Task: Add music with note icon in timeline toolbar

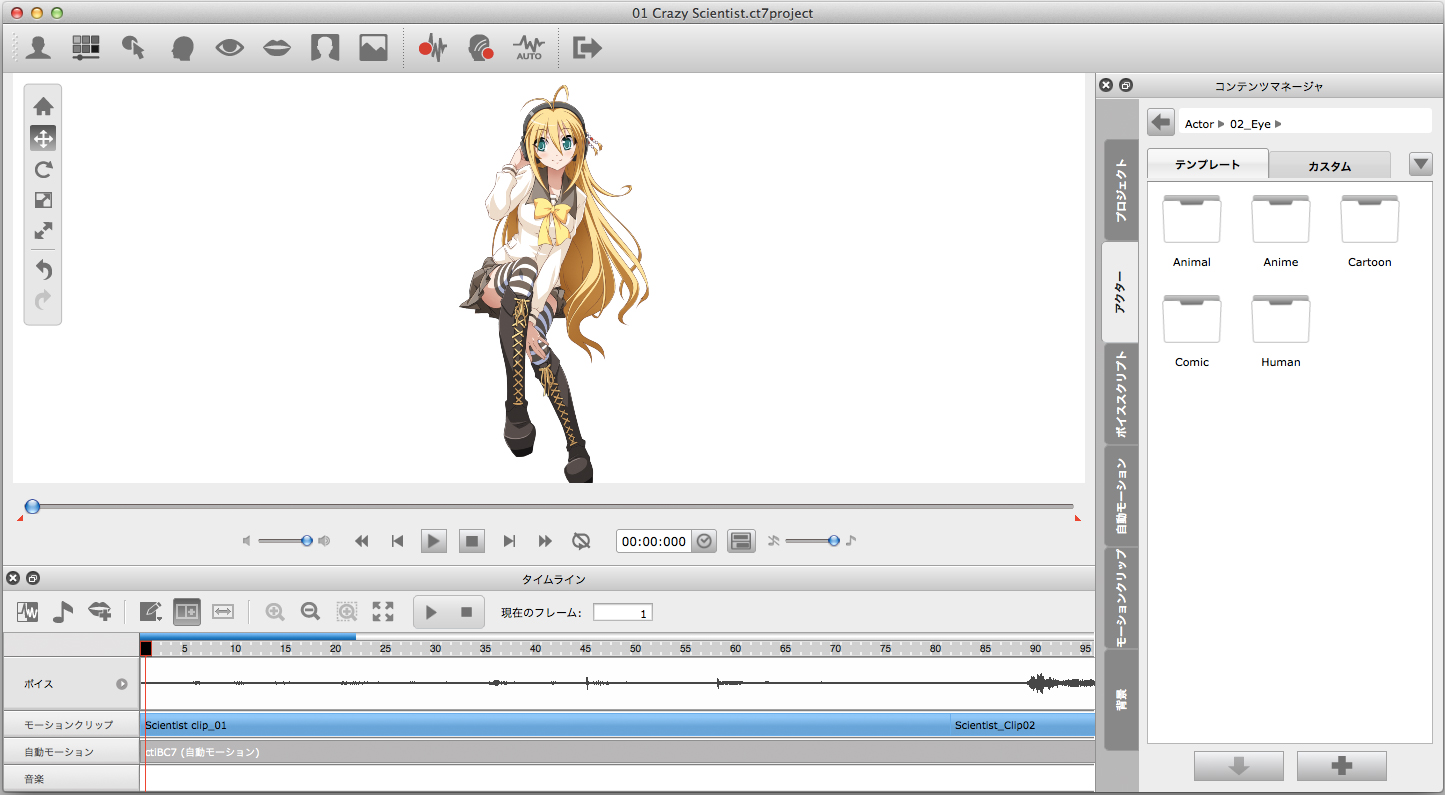Action: tap(63, 611)
